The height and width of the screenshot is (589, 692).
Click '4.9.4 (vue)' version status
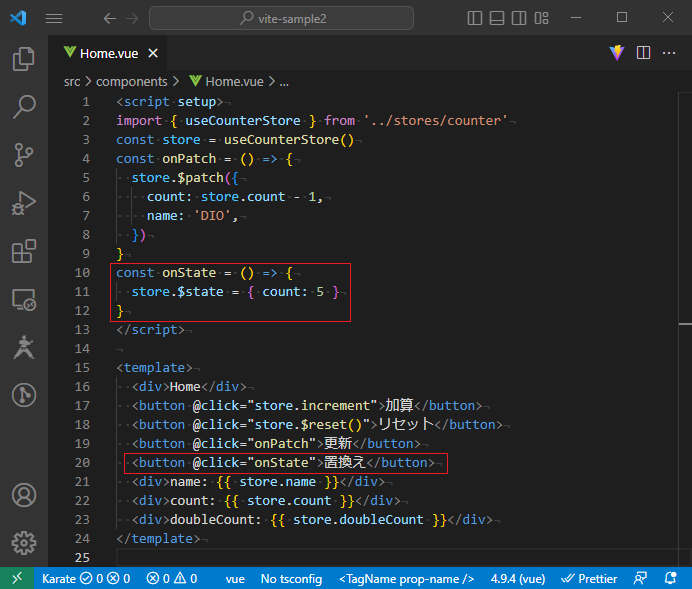click(x=518, y=578)
